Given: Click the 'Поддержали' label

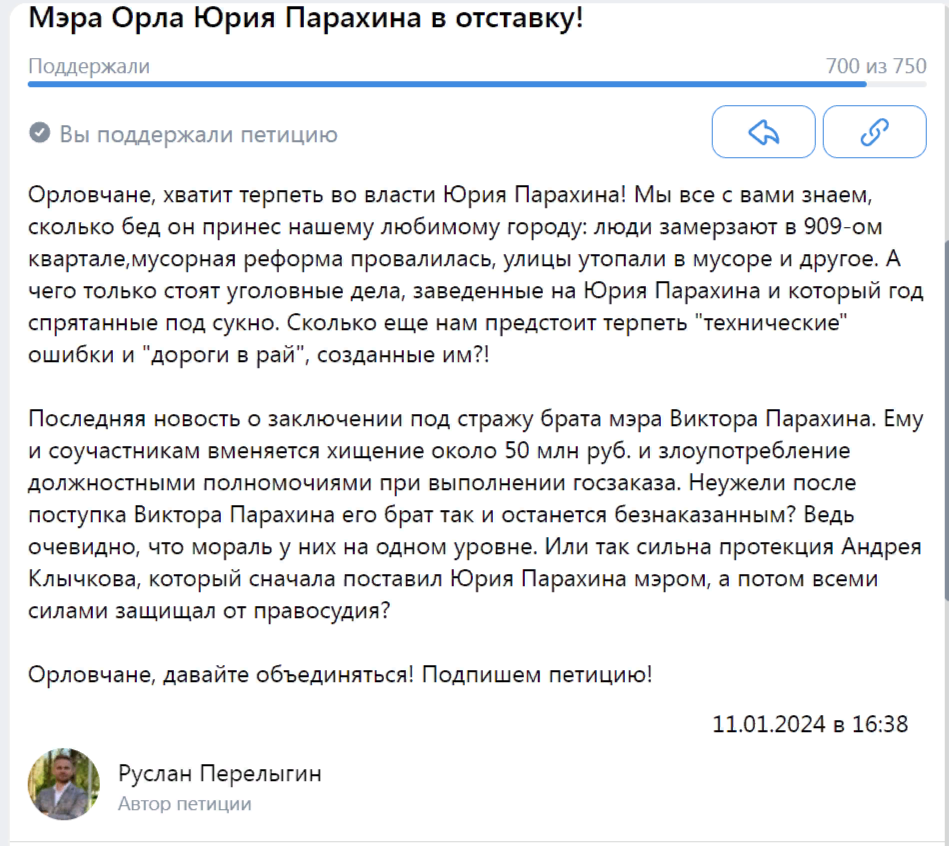Looking at the screenshot, I should click(x=89, y=66).
